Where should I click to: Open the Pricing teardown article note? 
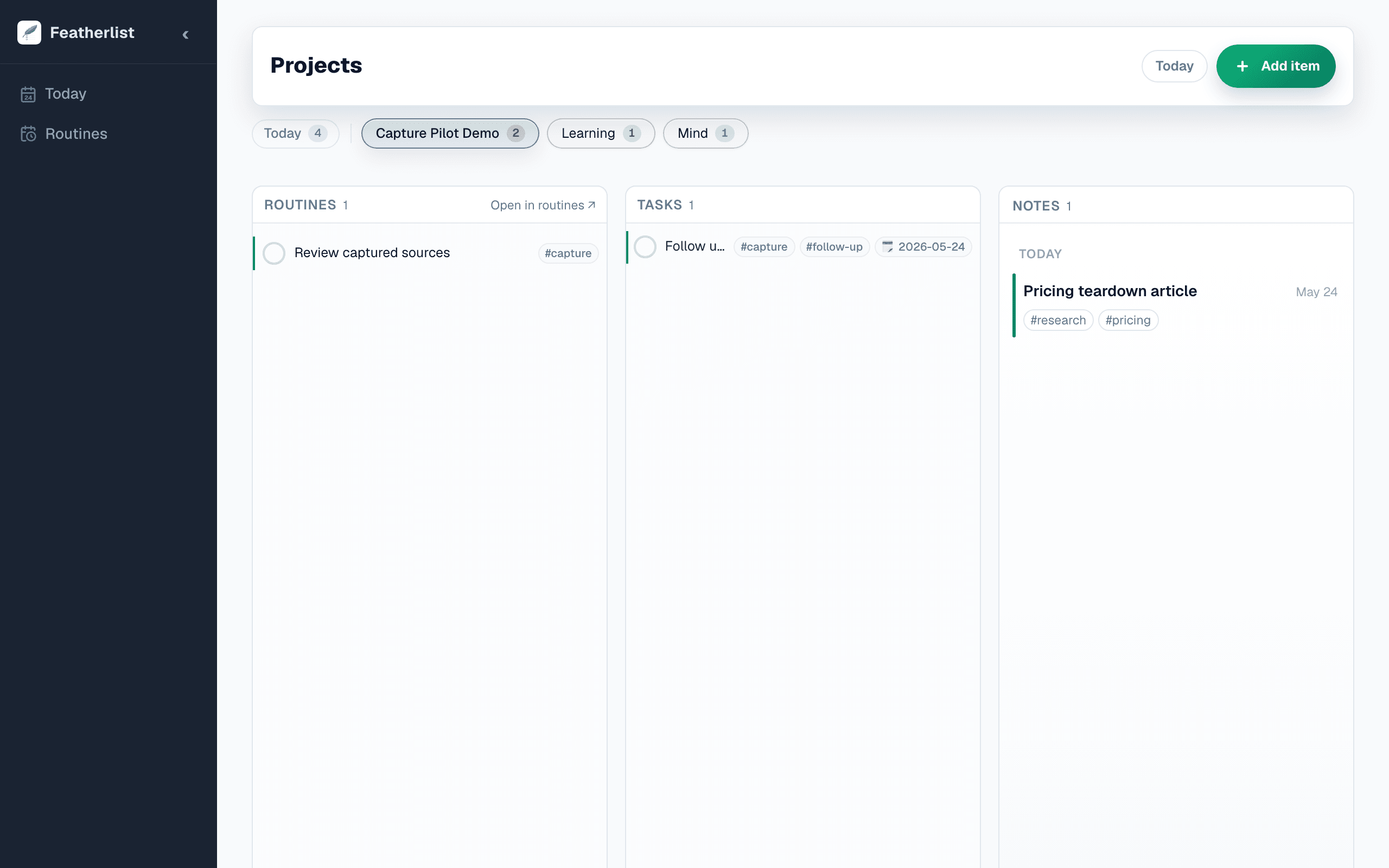(1110, 291)
